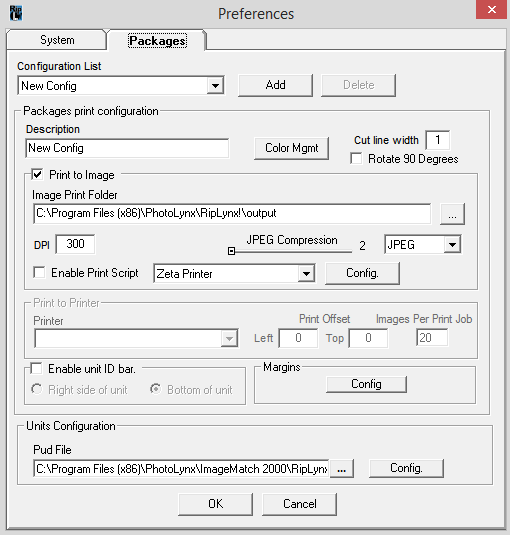This screenshot has height=535, width=510.
Task: Browse for Image Print Folder
Action: click(452, 214)
